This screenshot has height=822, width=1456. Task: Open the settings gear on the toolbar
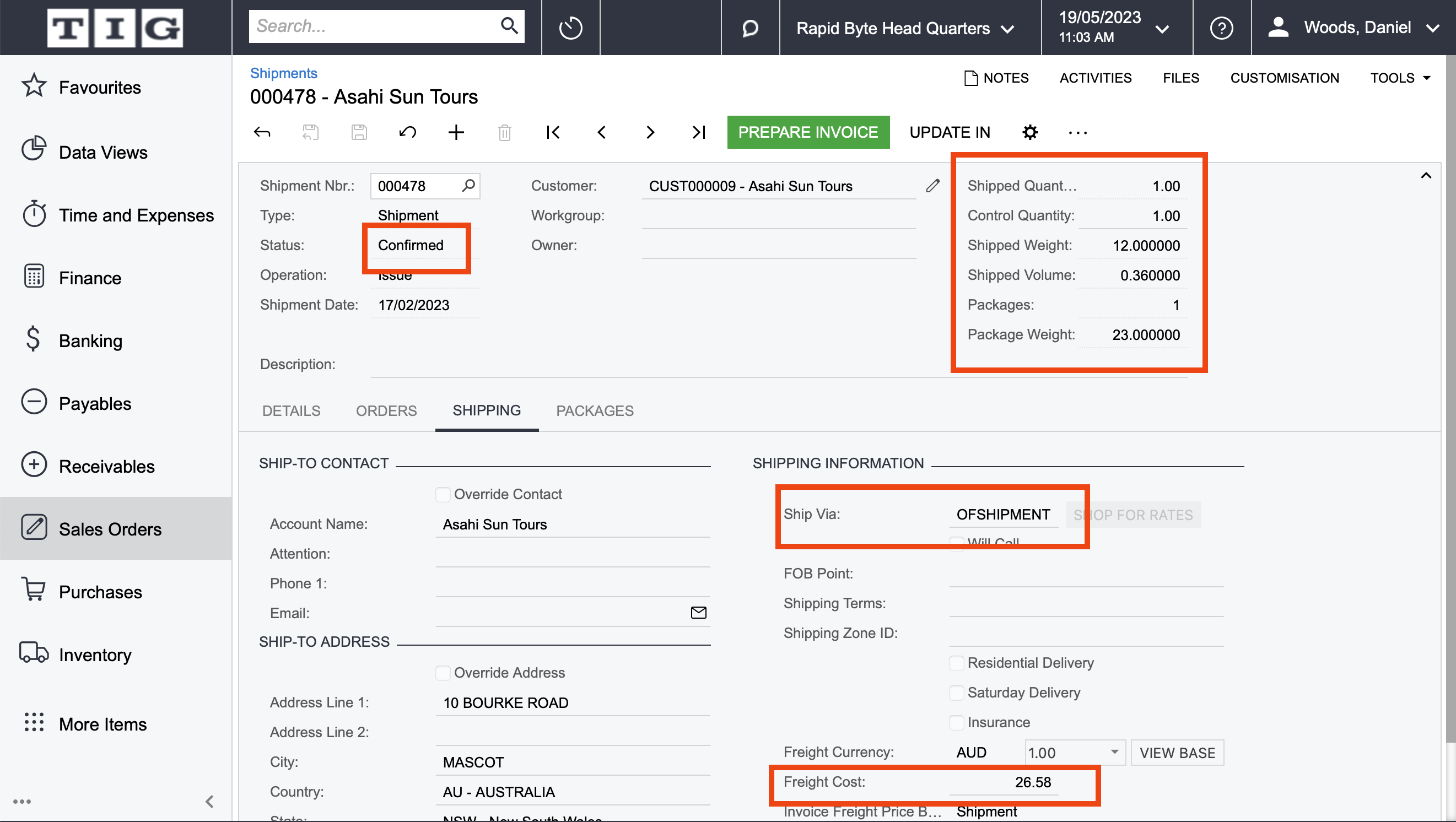tap(1031, 132)
